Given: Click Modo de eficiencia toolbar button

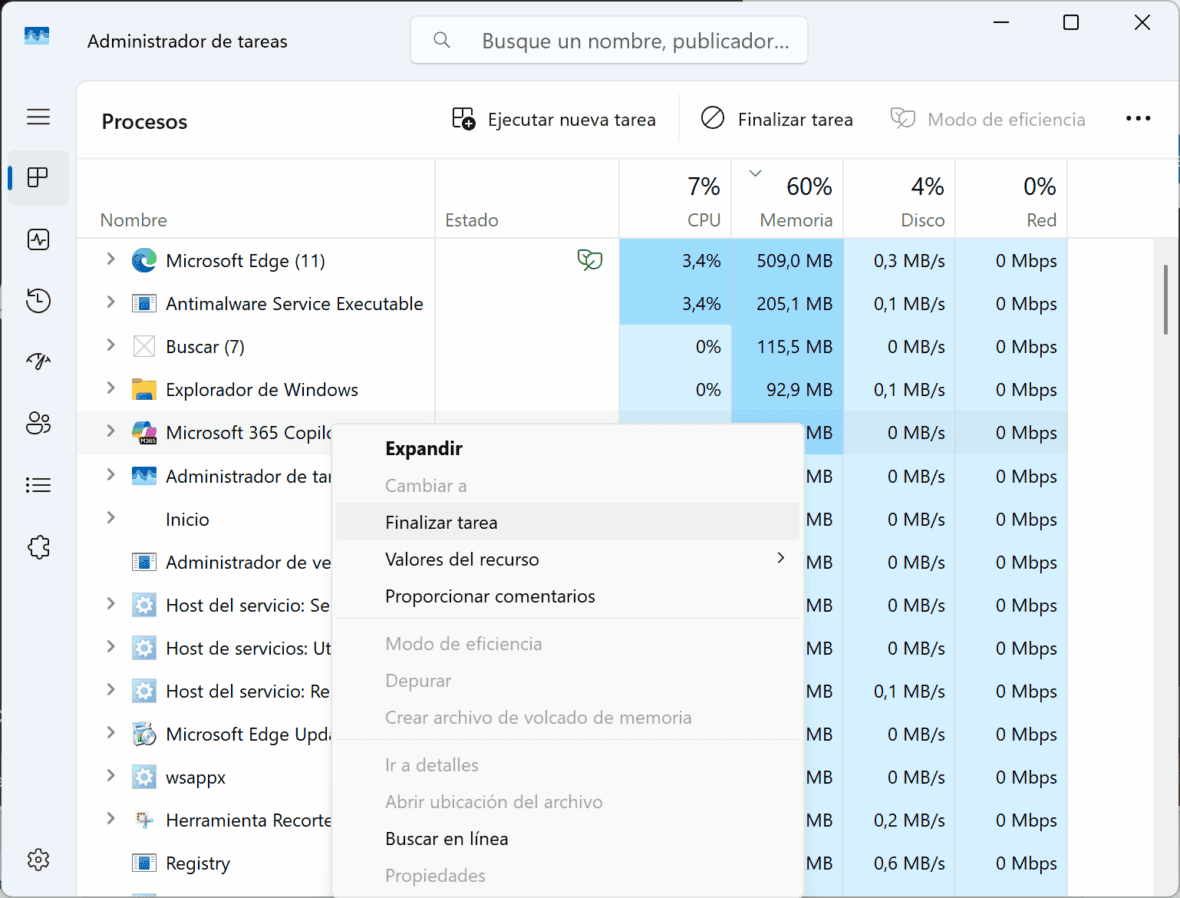Looking at the screenshot, I should click(987, 119).
